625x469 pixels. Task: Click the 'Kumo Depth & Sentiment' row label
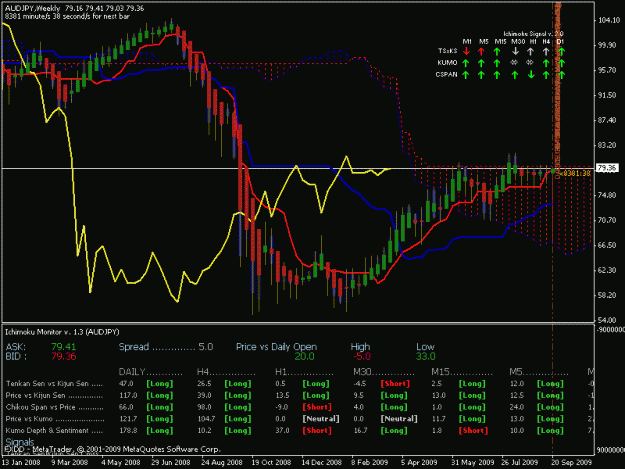coord(47,430)
